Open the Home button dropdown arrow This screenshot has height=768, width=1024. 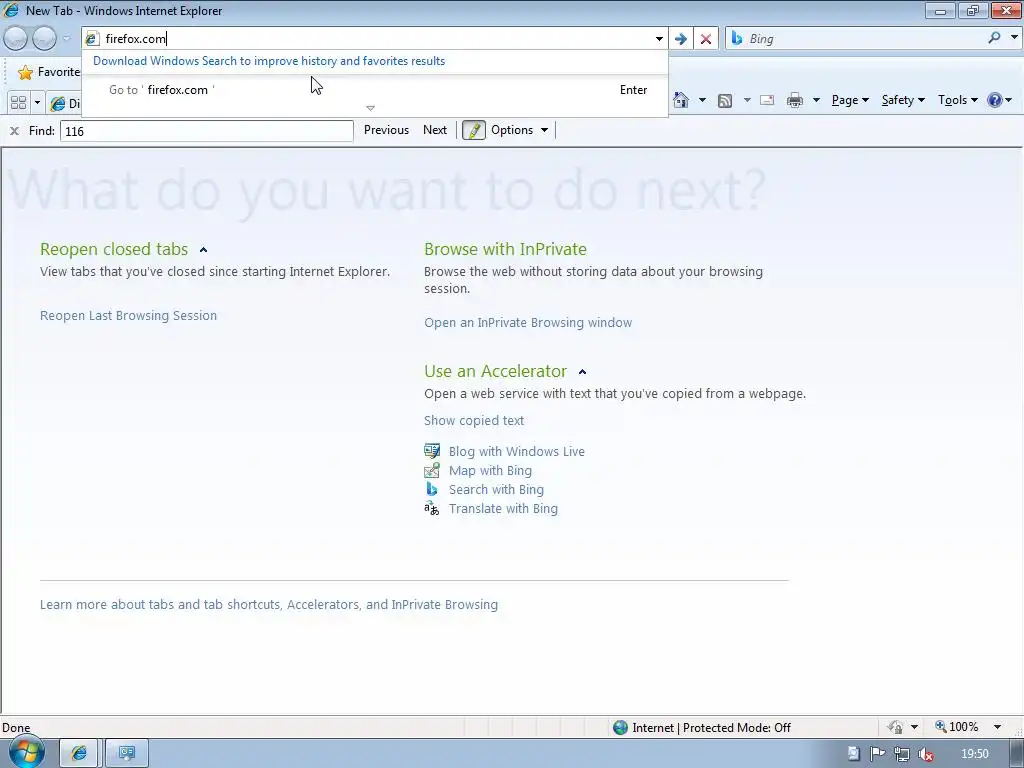[702, 100]
